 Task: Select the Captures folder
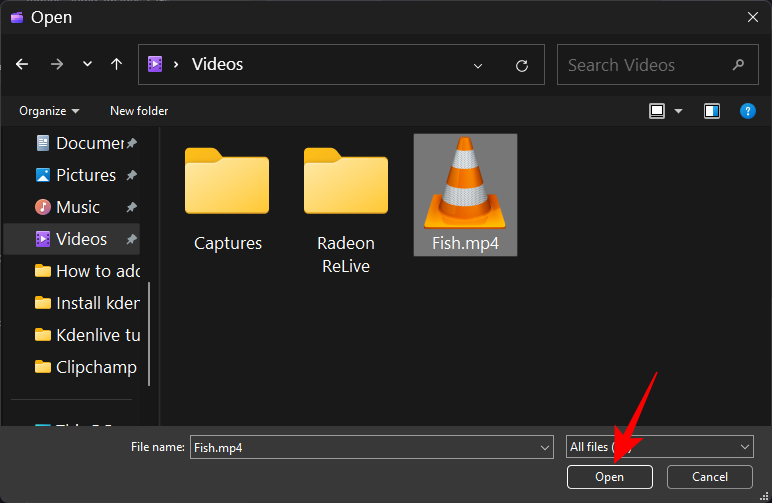point(227,200)
